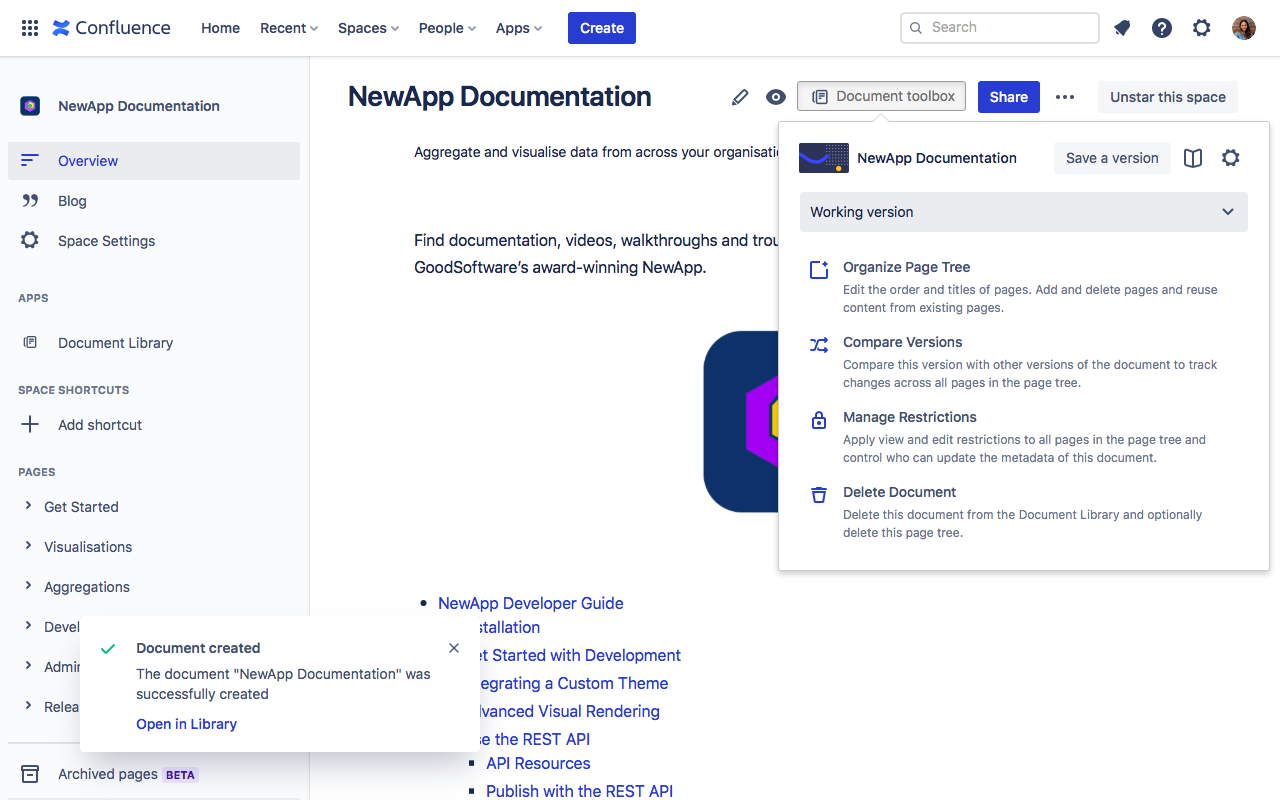The image size is (1280, 800).
Task: Open toolbox settings gear icon
Action: (1231, 158)
